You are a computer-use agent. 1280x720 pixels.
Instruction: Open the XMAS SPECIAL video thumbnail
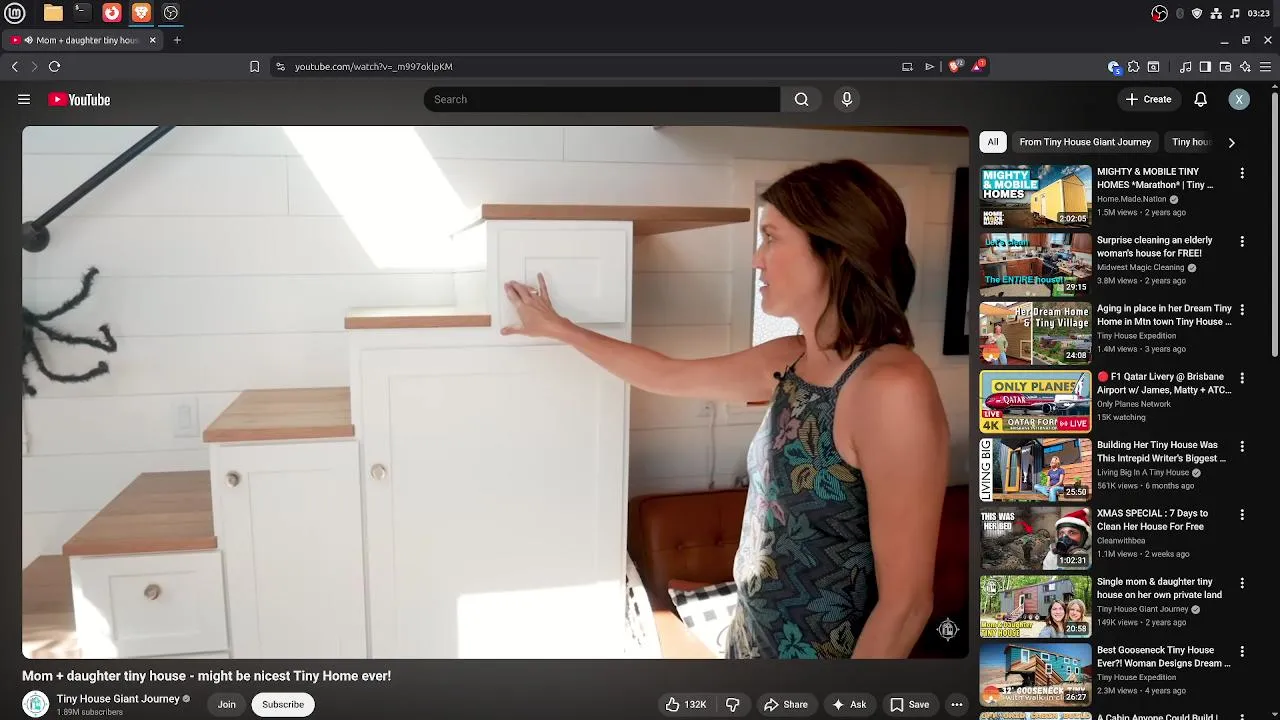(1035, 538)
